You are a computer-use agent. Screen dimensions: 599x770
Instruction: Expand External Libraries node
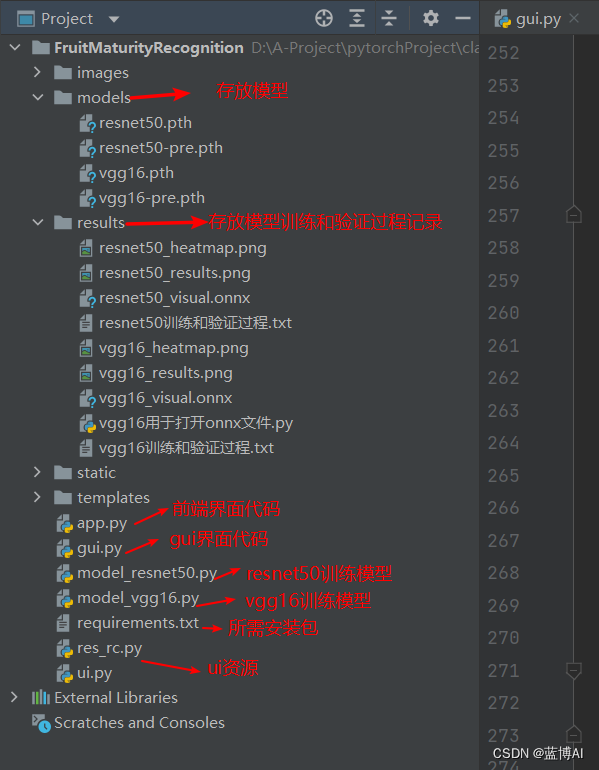[14, 697]
